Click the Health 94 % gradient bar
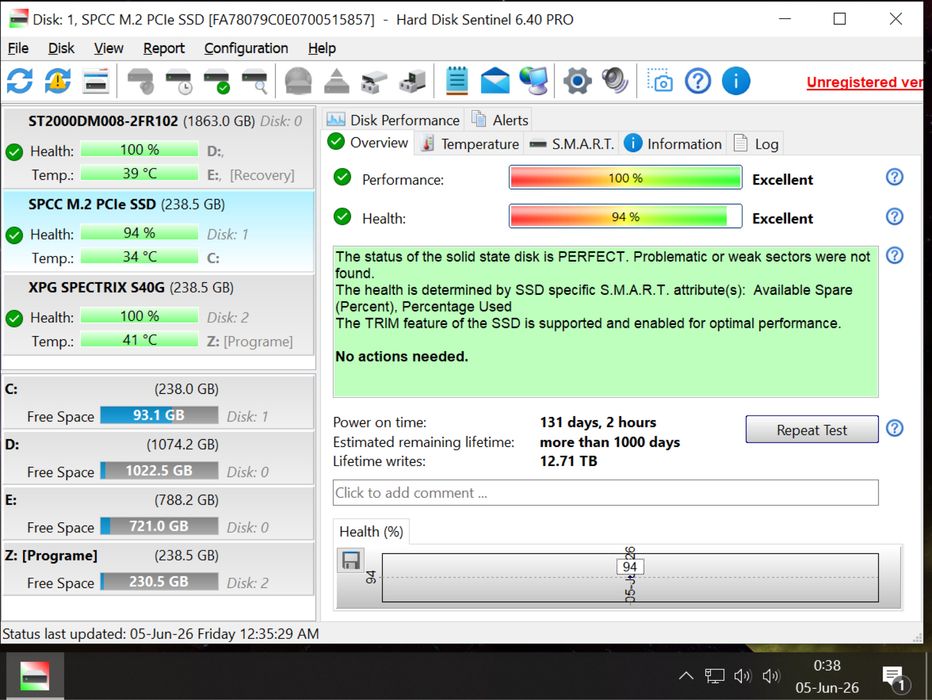 (x=625, y=216)
